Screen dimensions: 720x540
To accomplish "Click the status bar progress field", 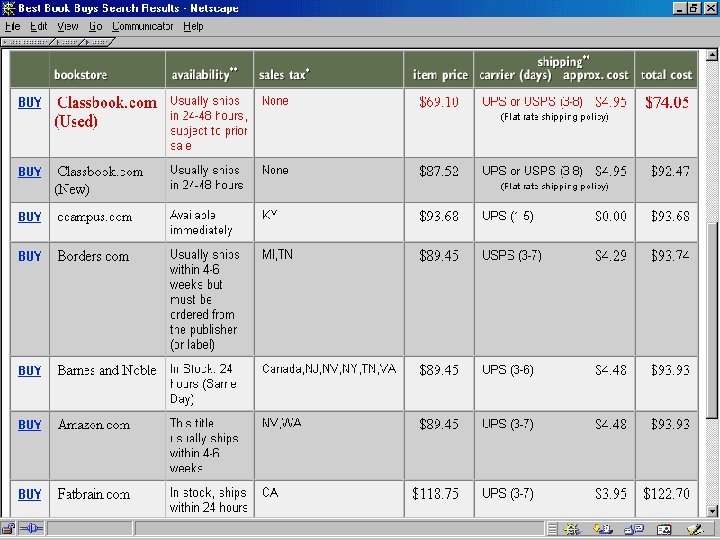I will 89,529.
